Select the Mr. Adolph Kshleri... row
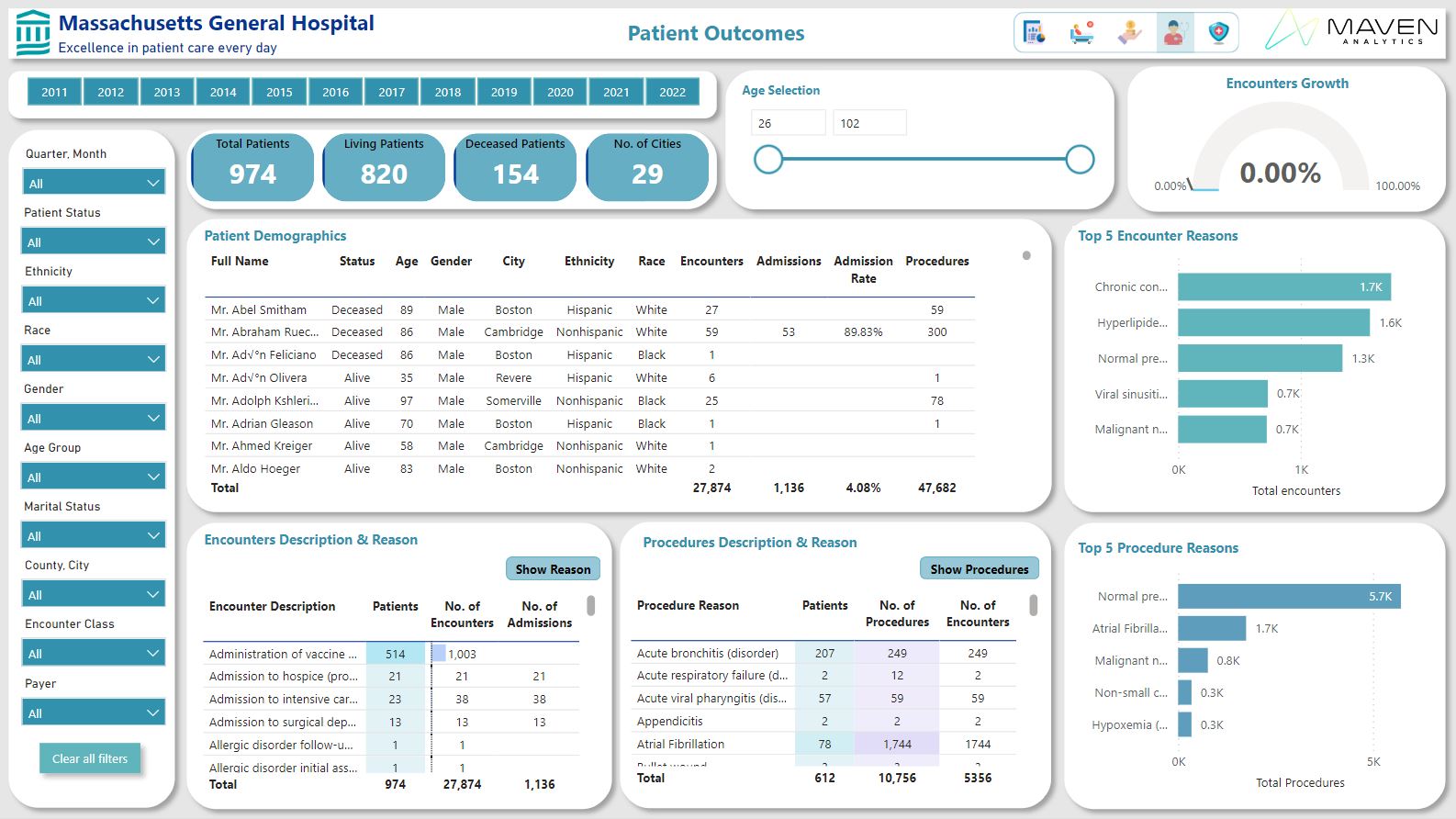The height and width of the screenshot is (819, 1456). [x=589, y=400]
